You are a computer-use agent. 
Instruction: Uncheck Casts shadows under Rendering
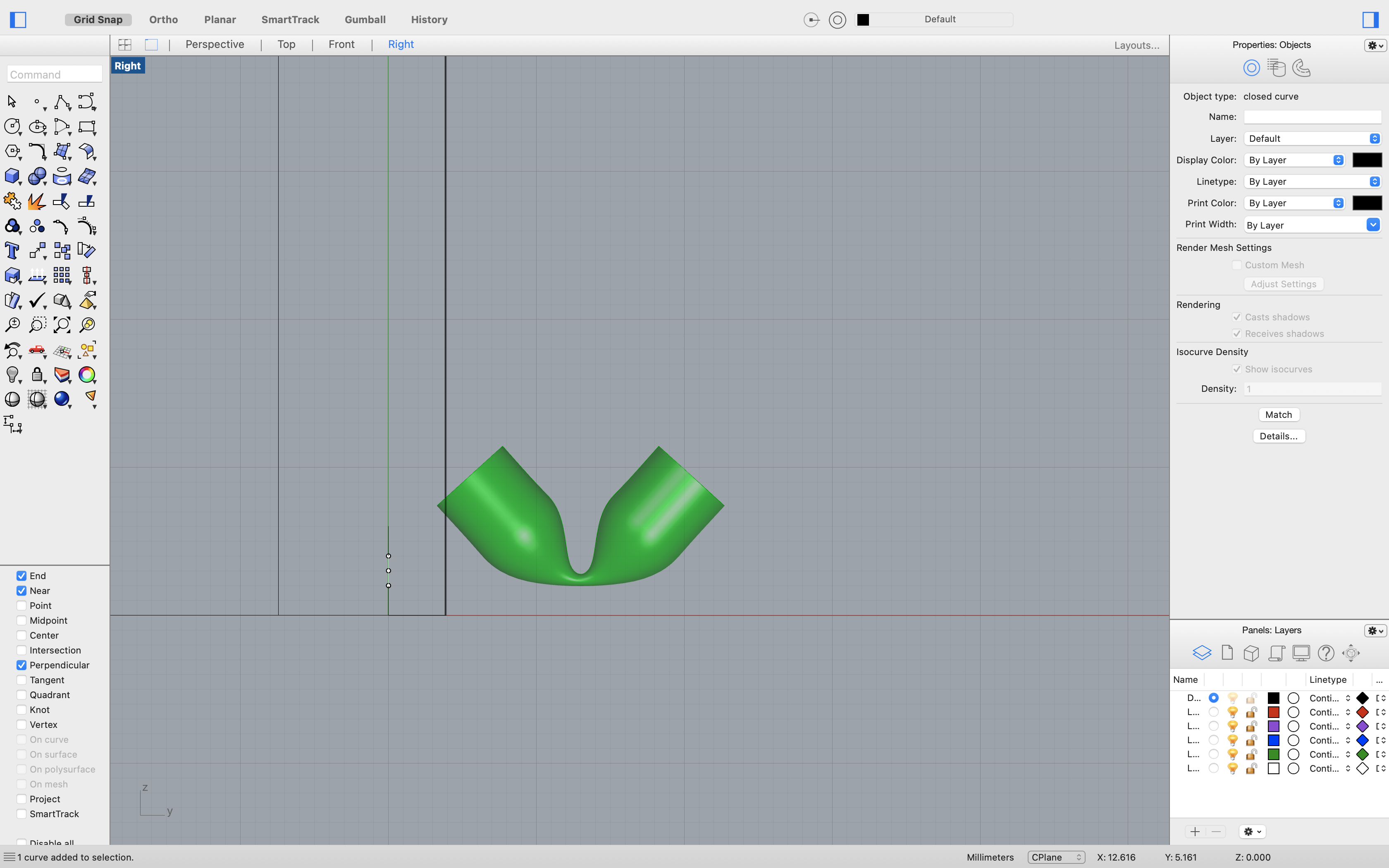pyautogui.click(x=1237, y=316)
